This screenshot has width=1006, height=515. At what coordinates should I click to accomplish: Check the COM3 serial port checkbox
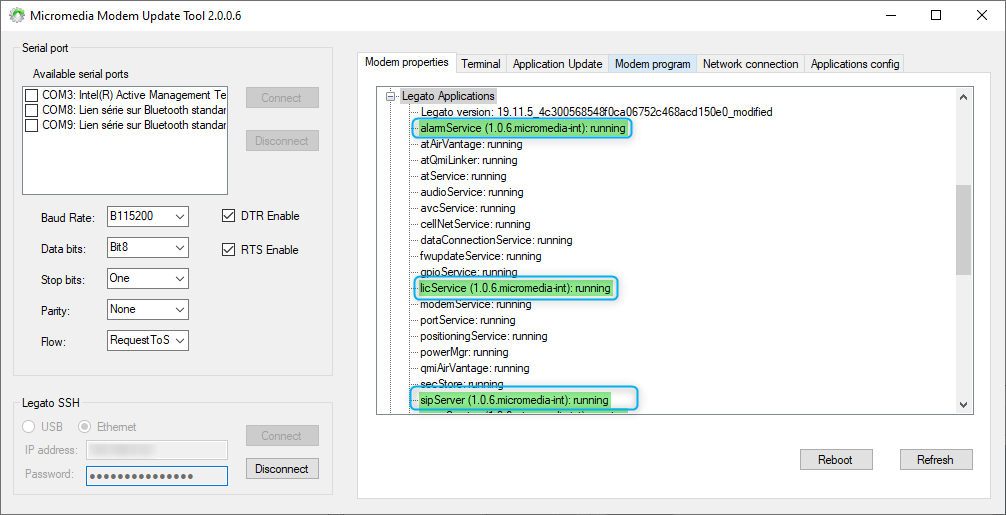pos(32,95)
